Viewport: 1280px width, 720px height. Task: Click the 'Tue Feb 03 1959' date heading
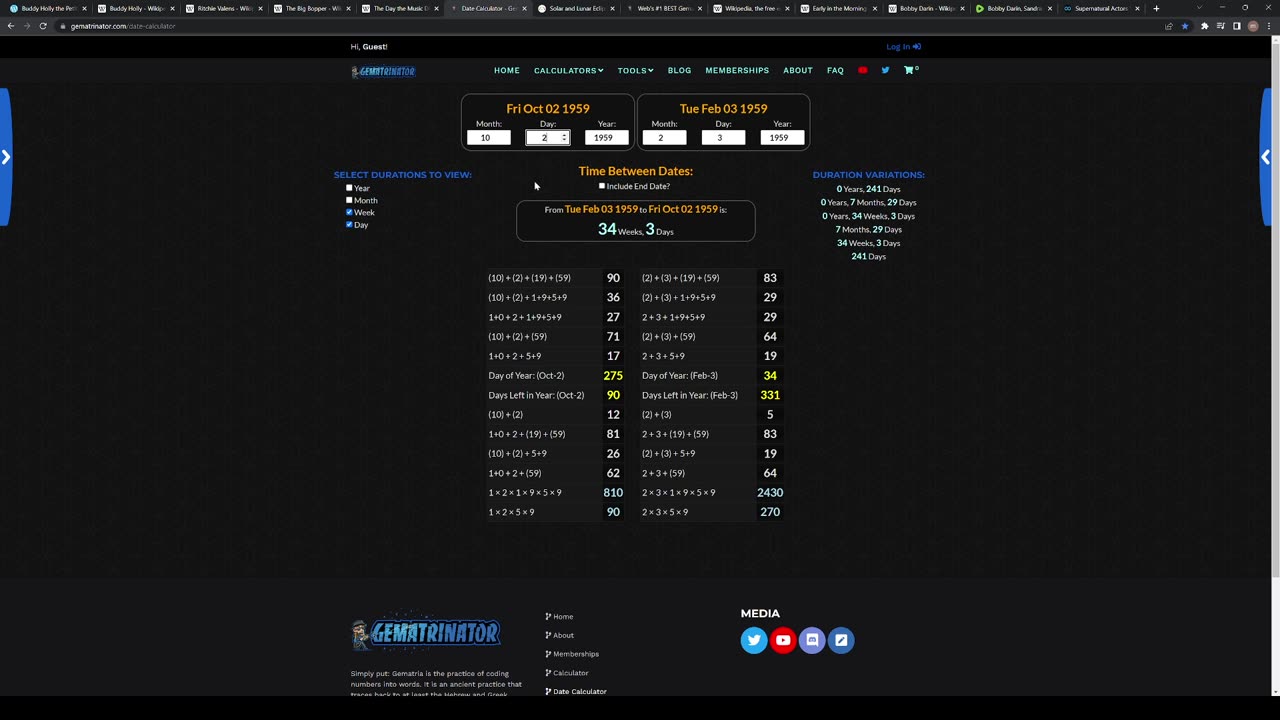[x=723, y=108]
